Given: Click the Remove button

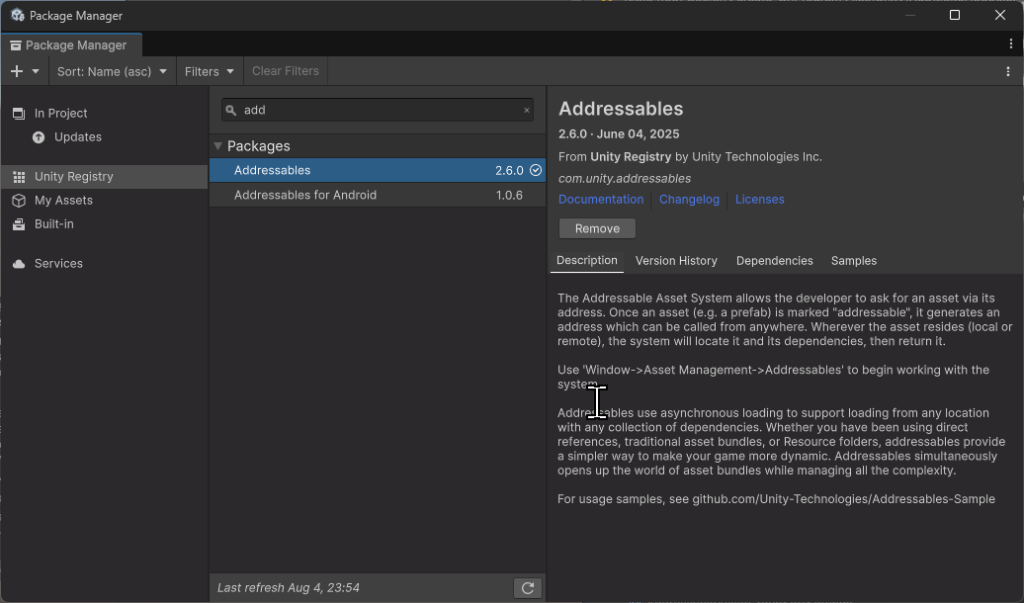Looking at the screenshot, I should coord(597,229).
